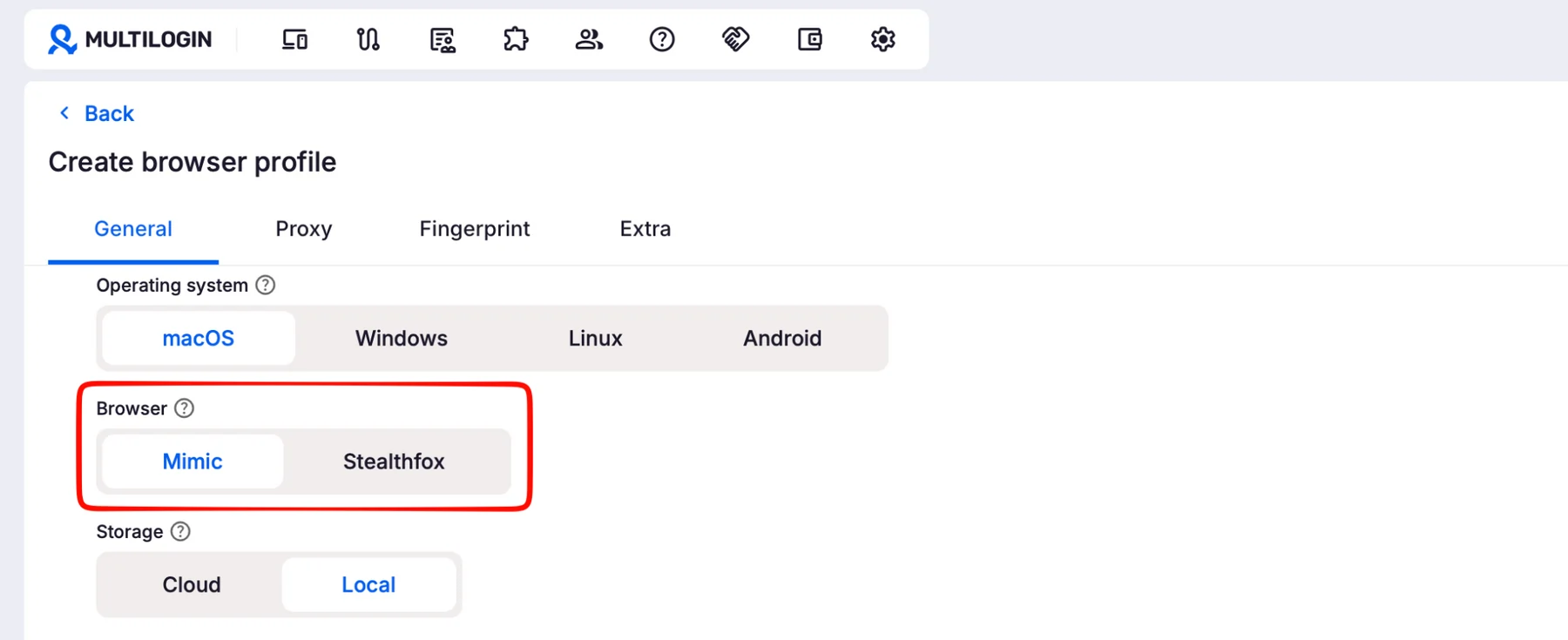Open the extensions puzzle piece icon
This screenshot has height=640, width=1568.
516,39
